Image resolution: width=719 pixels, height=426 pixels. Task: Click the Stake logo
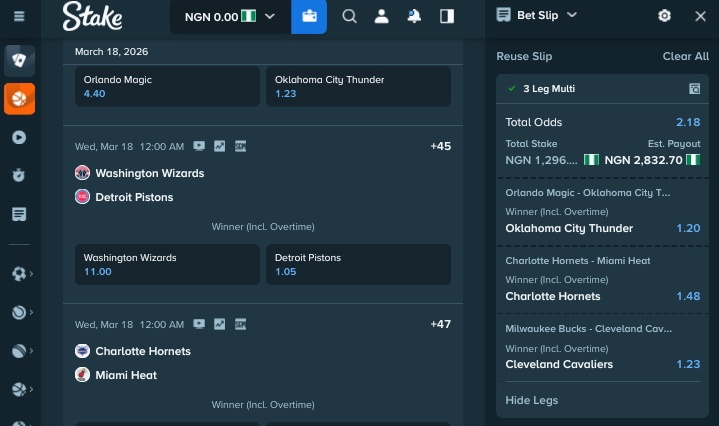(x=92, y=16)
